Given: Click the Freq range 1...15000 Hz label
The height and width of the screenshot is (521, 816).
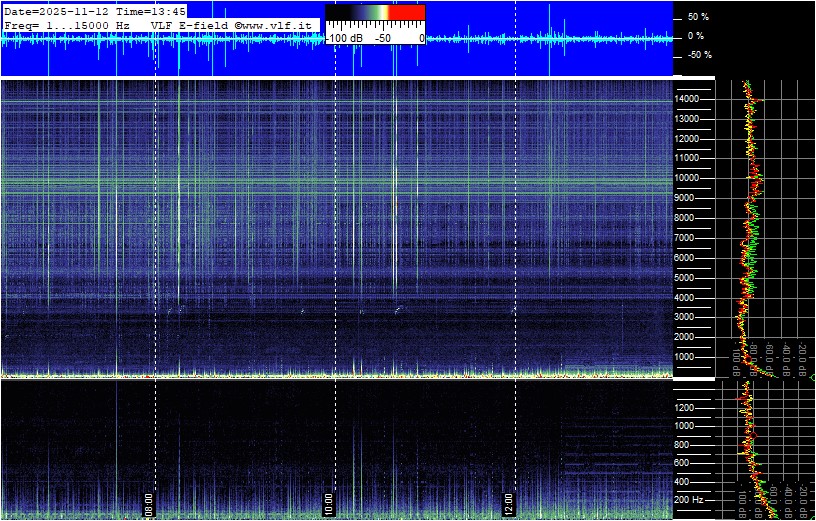Looking at the screenshot, I should click(67, 24).
